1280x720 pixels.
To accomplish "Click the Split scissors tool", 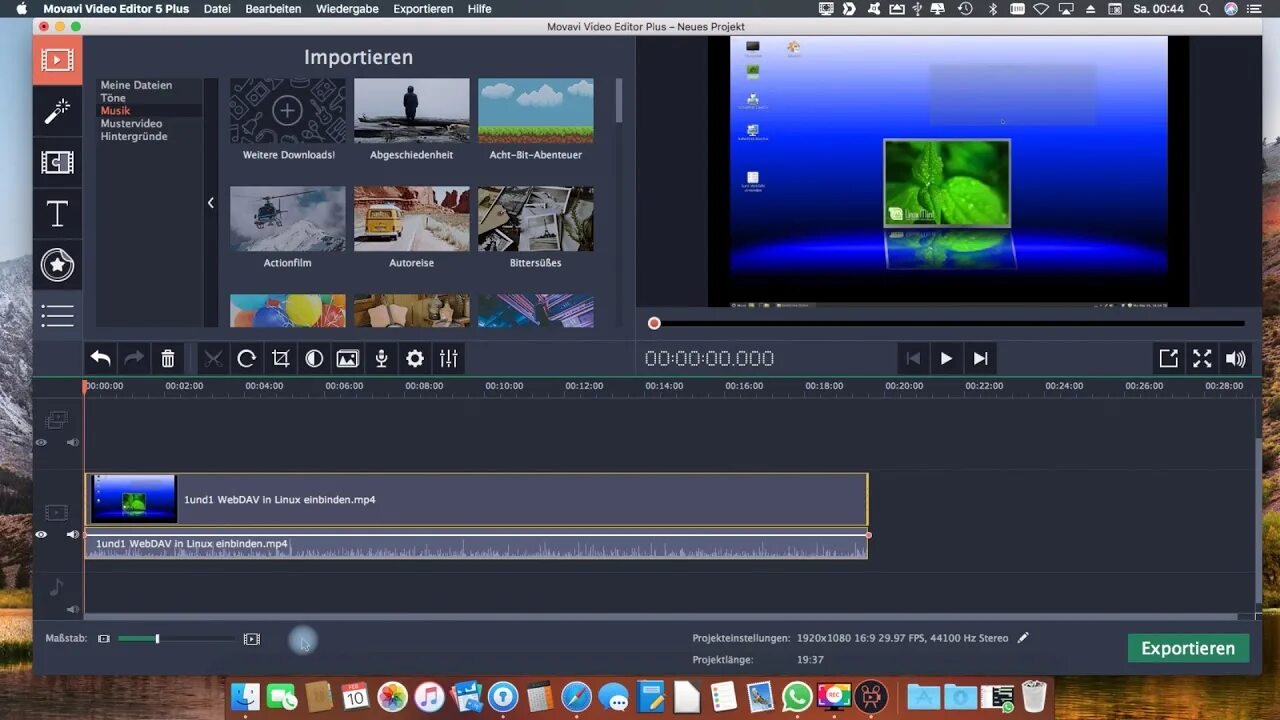I will pos(213,358).
